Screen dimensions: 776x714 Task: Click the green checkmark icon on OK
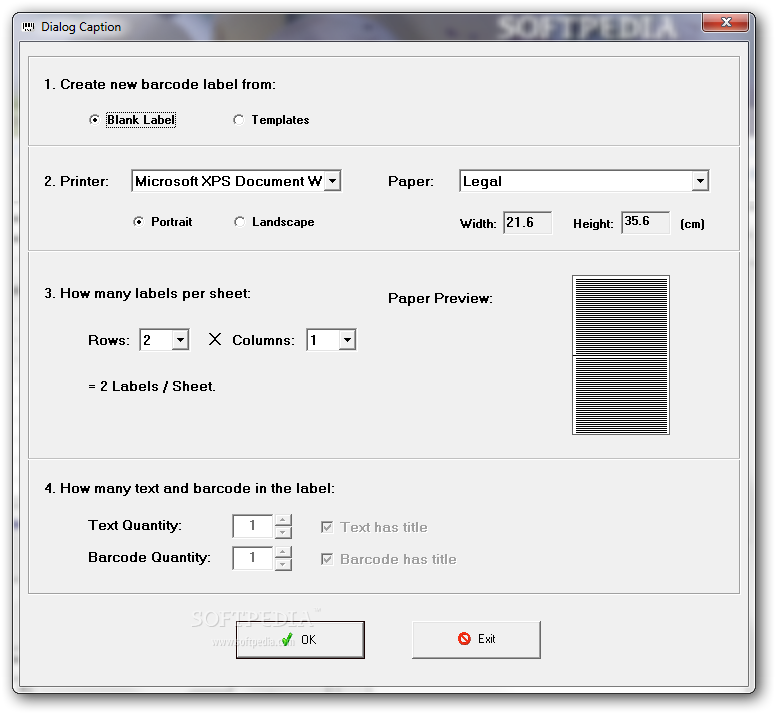(287, 639)
